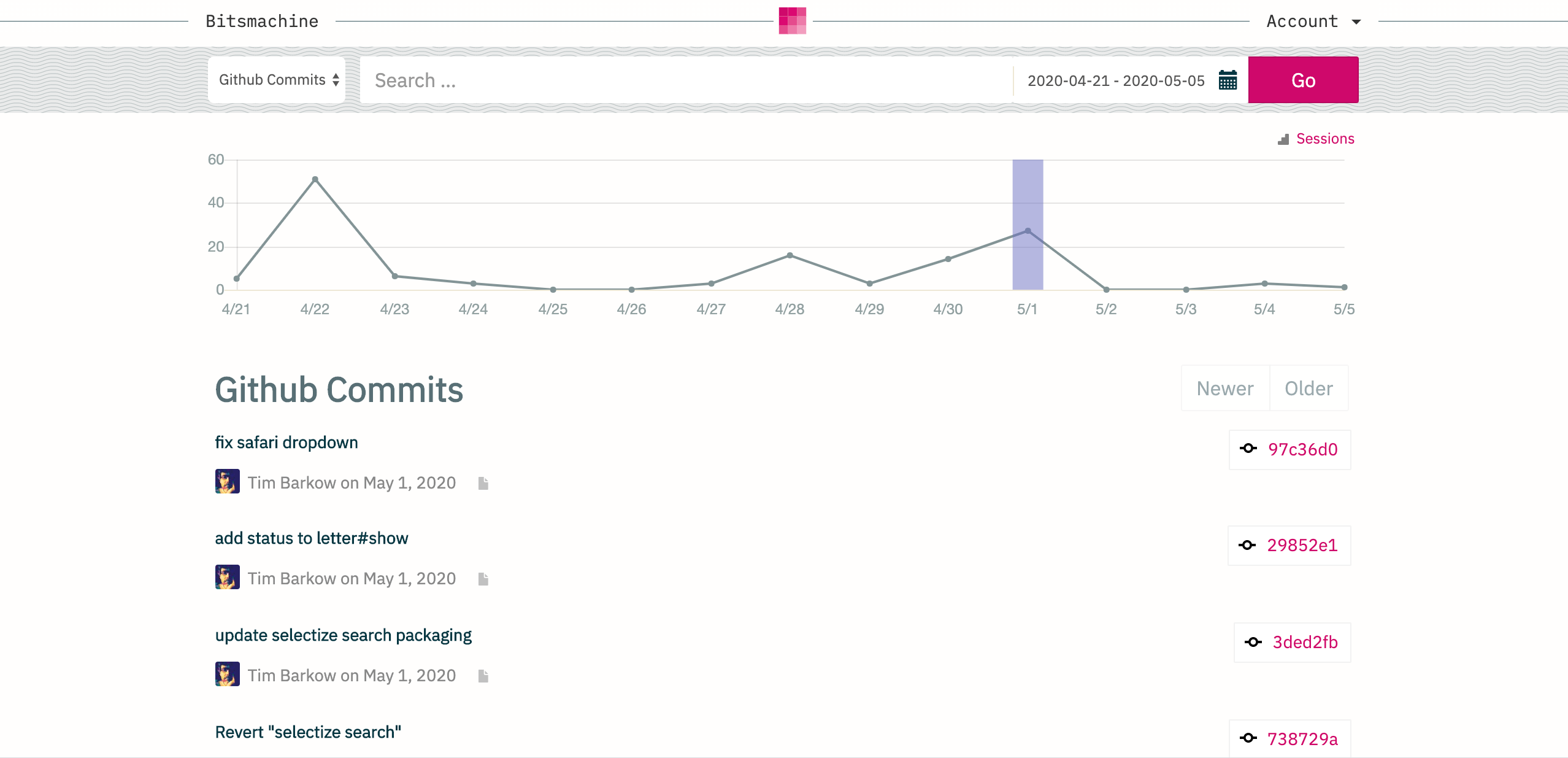1568x758 pixels.
Task: Click the document icon under "fix safari dropdown"
Action: (483, 483)
